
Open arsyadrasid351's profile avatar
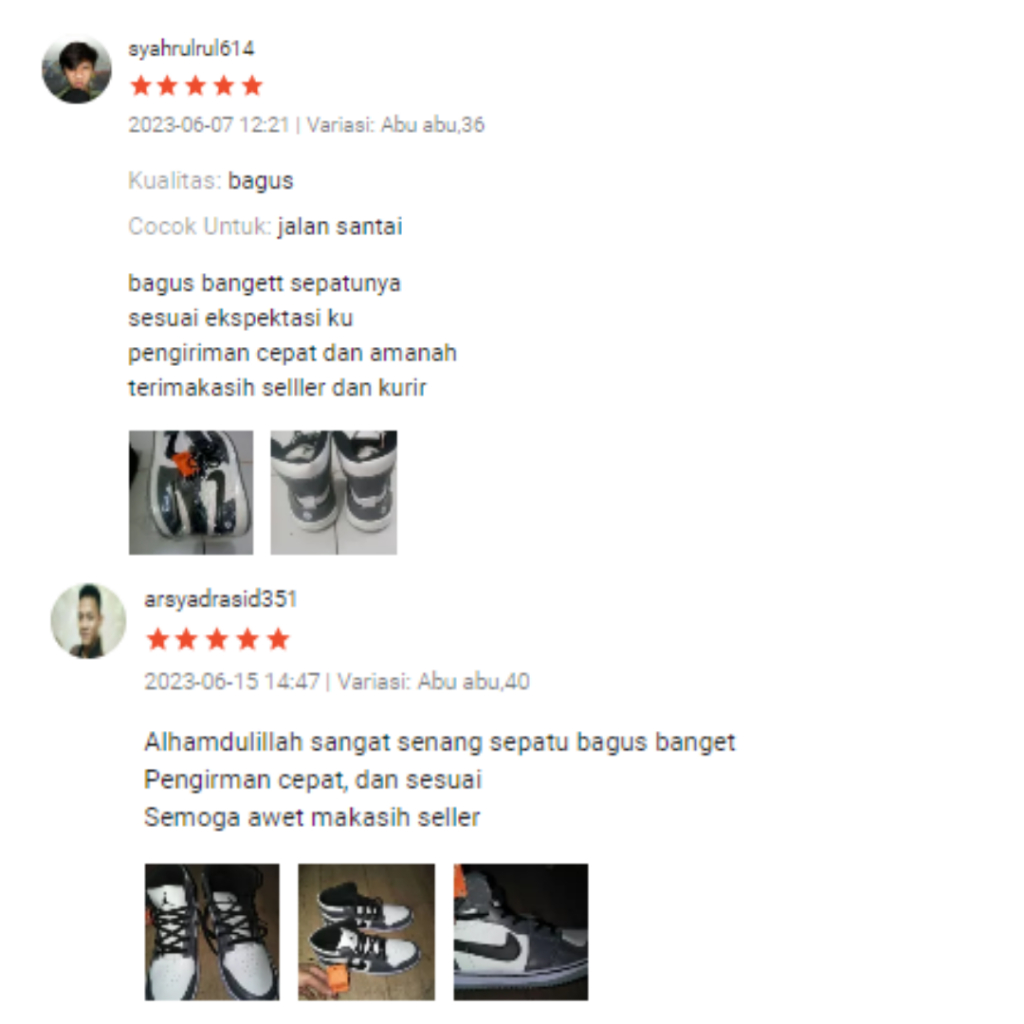[88, 621]
